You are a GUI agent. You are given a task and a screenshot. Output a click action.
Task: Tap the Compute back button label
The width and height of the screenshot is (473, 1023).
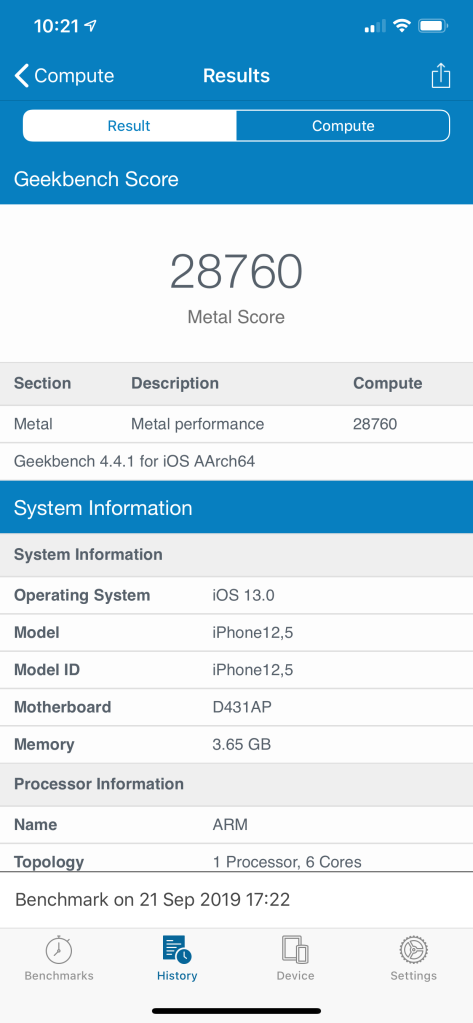tap(74, 76)
